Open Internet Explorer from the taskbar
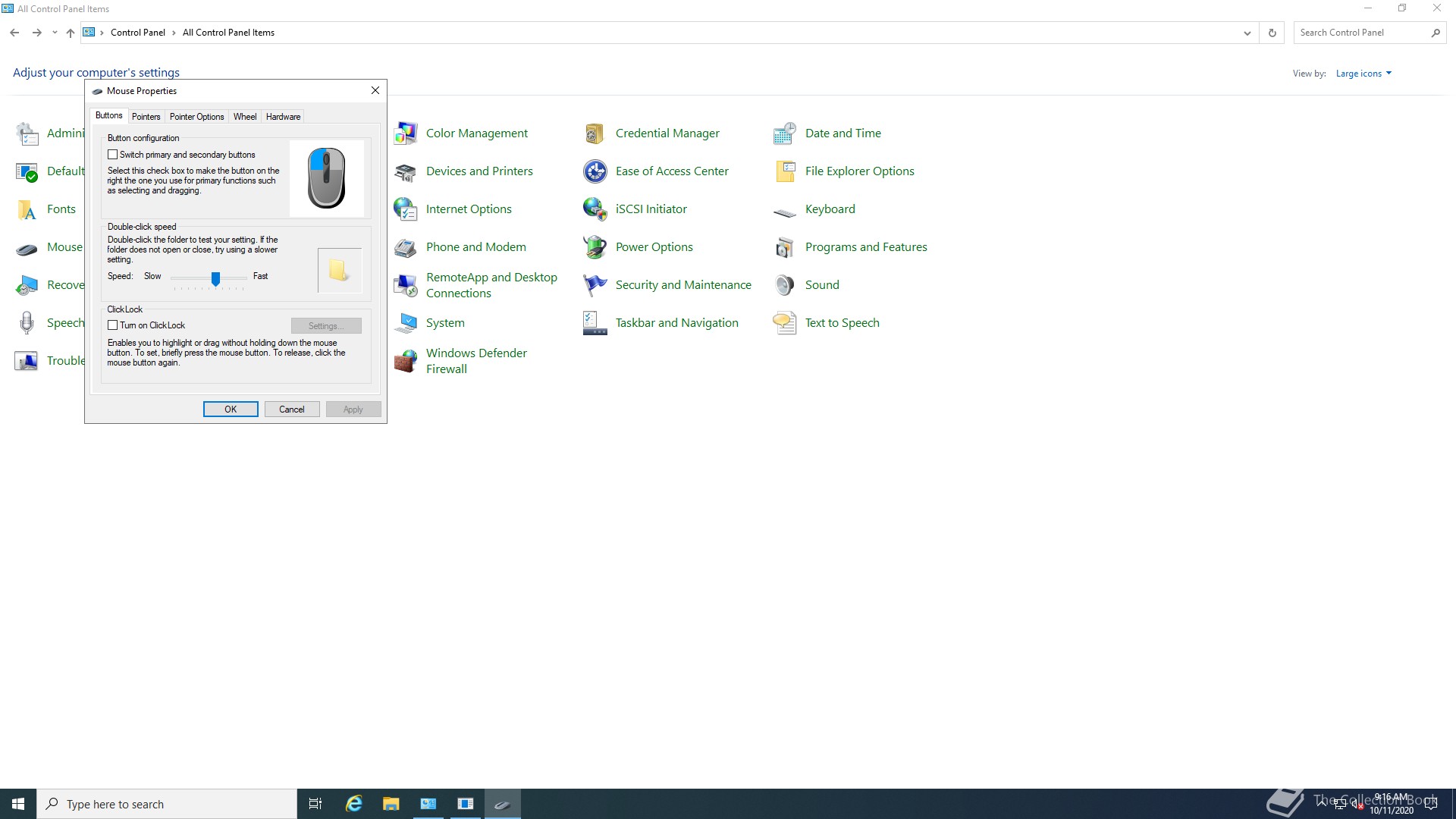This screenshot has width=1456, height=819. pos(353,804)
